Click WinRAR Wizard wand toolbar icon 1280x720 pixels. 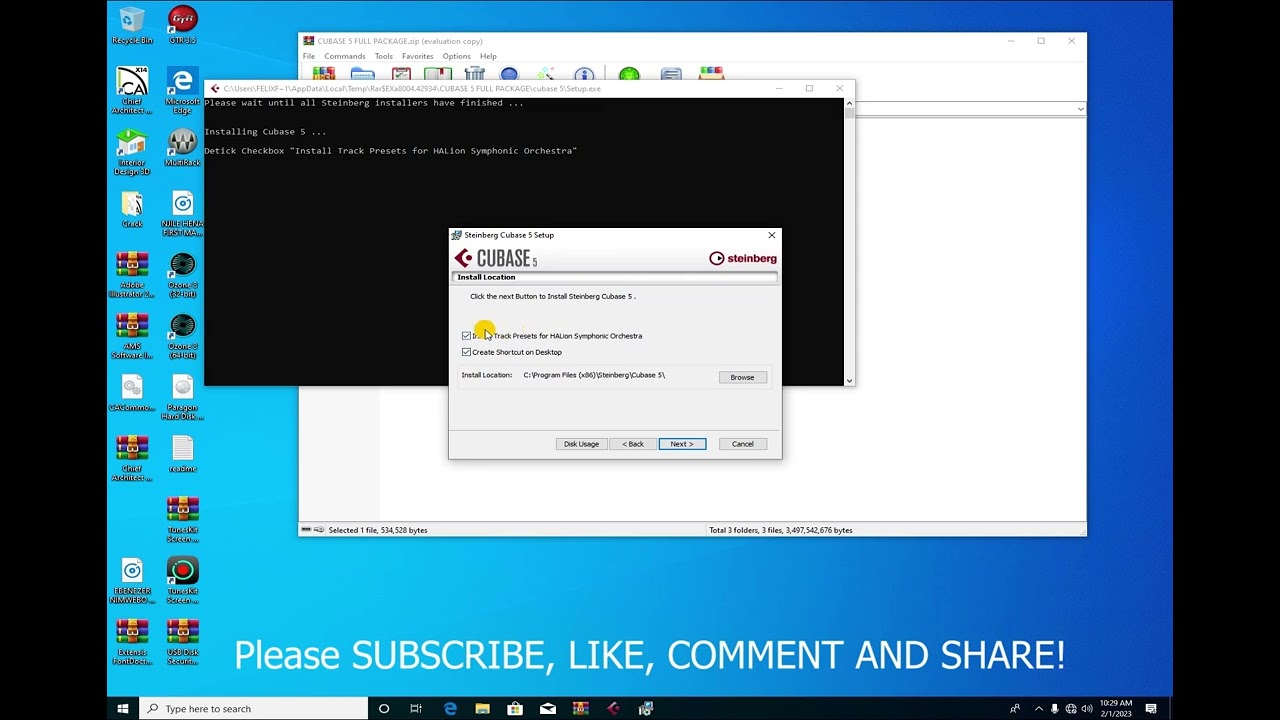pos(547,74)
